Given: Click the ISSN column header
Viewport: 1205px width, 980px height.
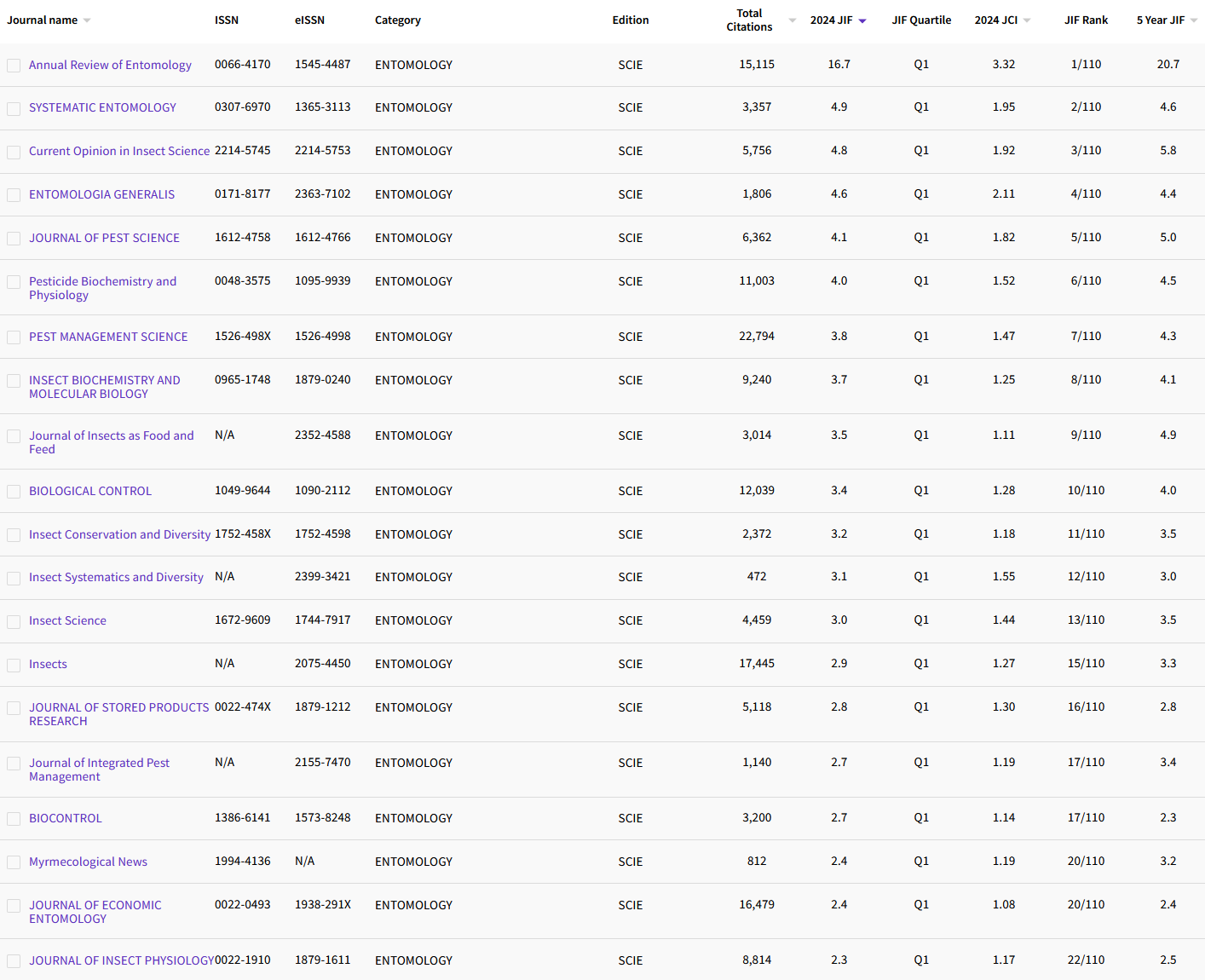Looking at the screenshot, I should point(227,20).
